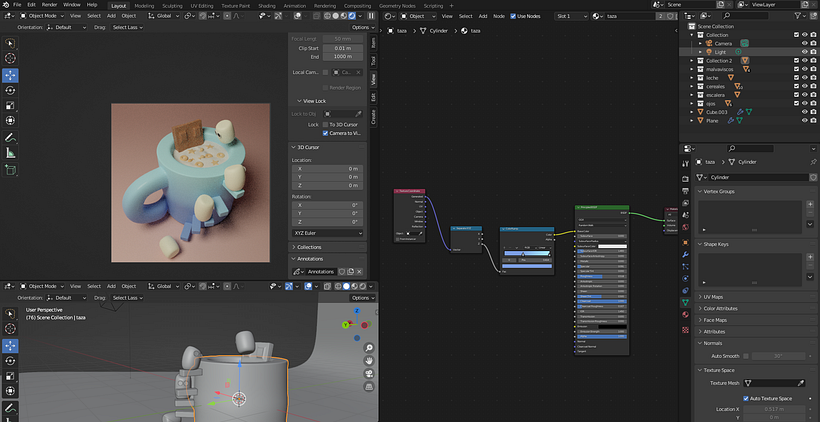Select the Scale tool in top viewport

pyautogui.click(x=11, y=105)
